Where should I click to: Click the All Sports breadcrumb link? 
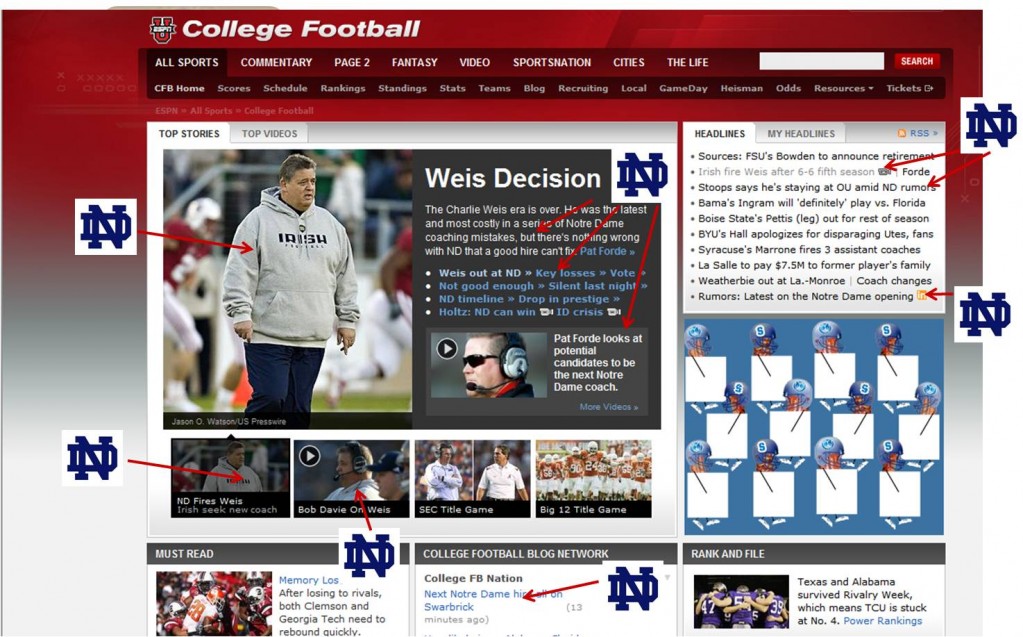(211, 111)
